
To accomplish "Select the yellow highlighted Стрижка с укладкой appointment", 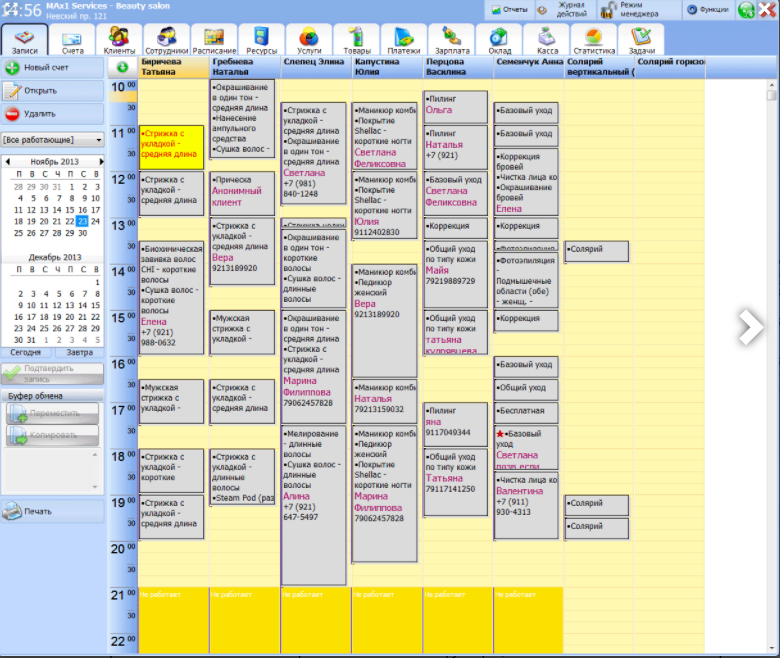I will [x=172, y=148].
